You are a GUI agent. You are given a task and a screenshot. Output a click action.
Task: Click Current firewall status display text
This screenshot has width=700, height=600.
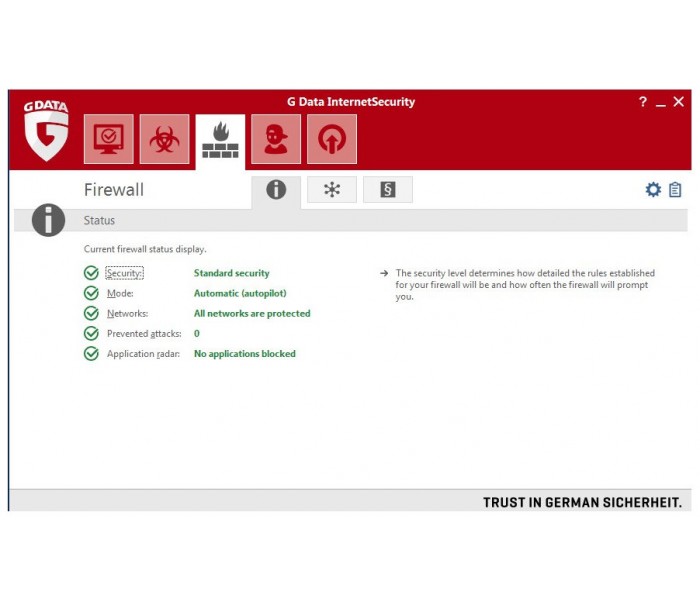(x=145, y=249)
